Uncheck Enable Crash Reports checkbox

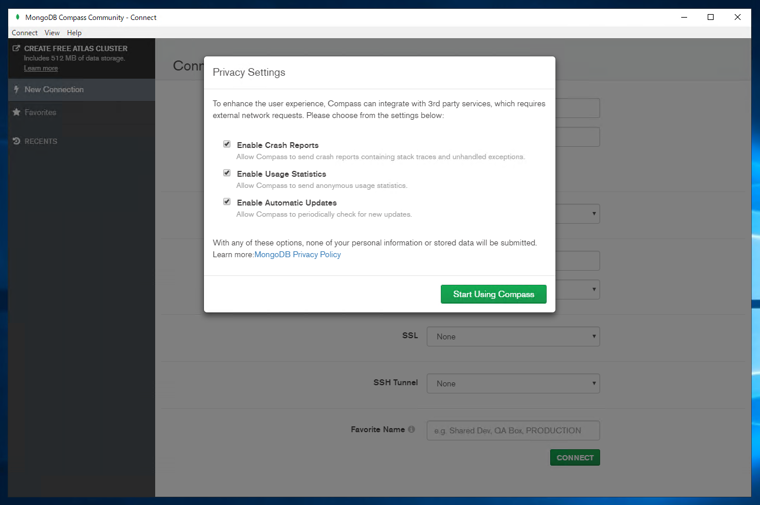click(226, 144)
